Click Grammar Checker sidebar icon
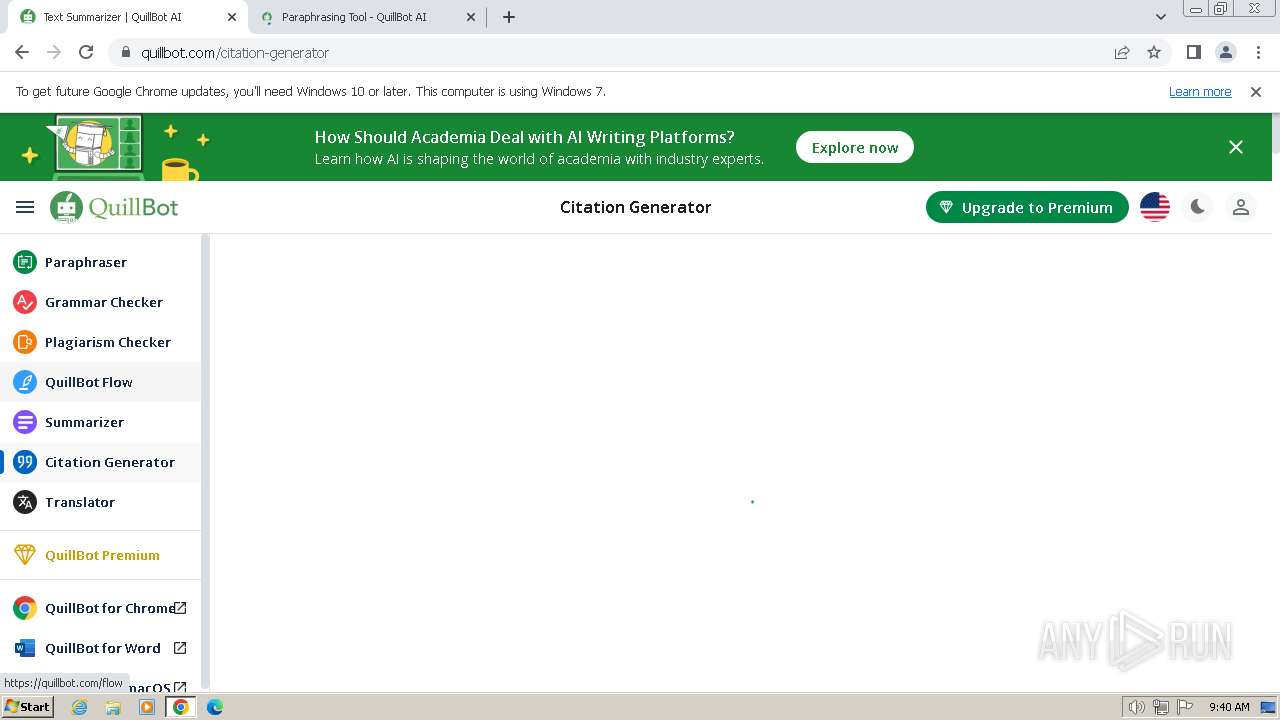Image resolution: width=1280 pixels, height=720 pixels. (25, 302)
